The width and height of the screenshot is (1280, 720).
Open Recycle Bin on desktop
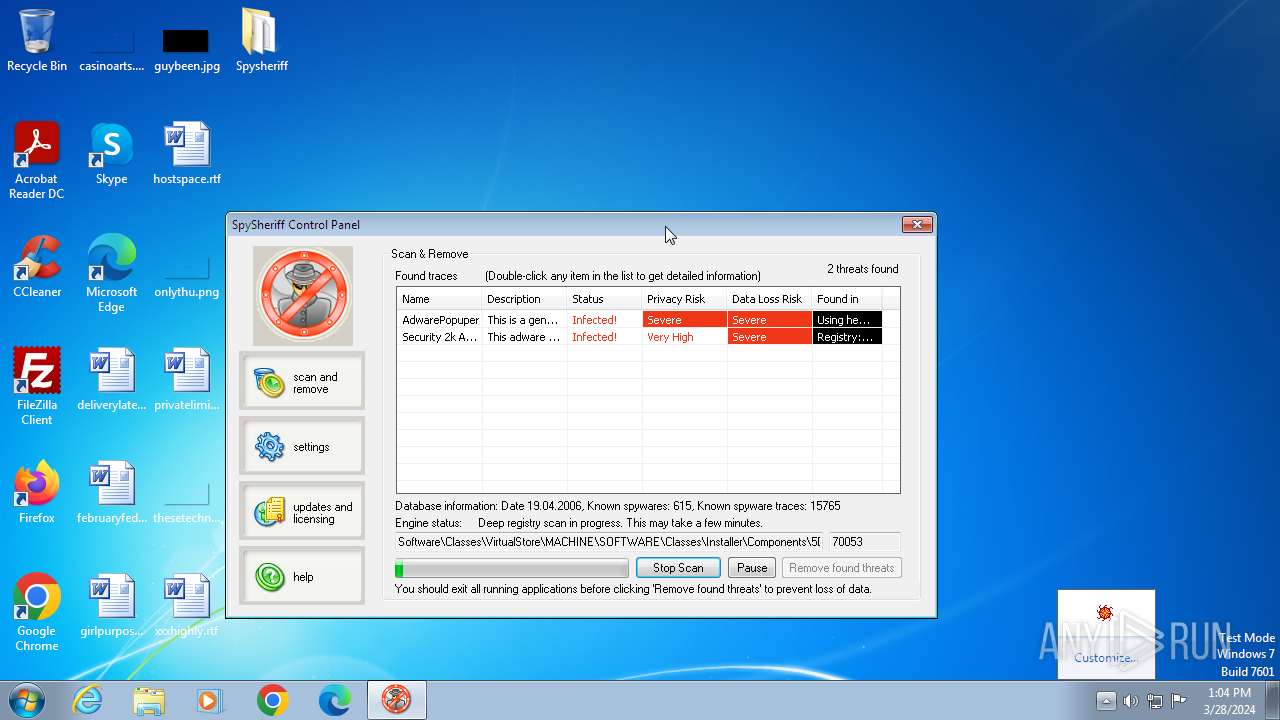point(37,40)
